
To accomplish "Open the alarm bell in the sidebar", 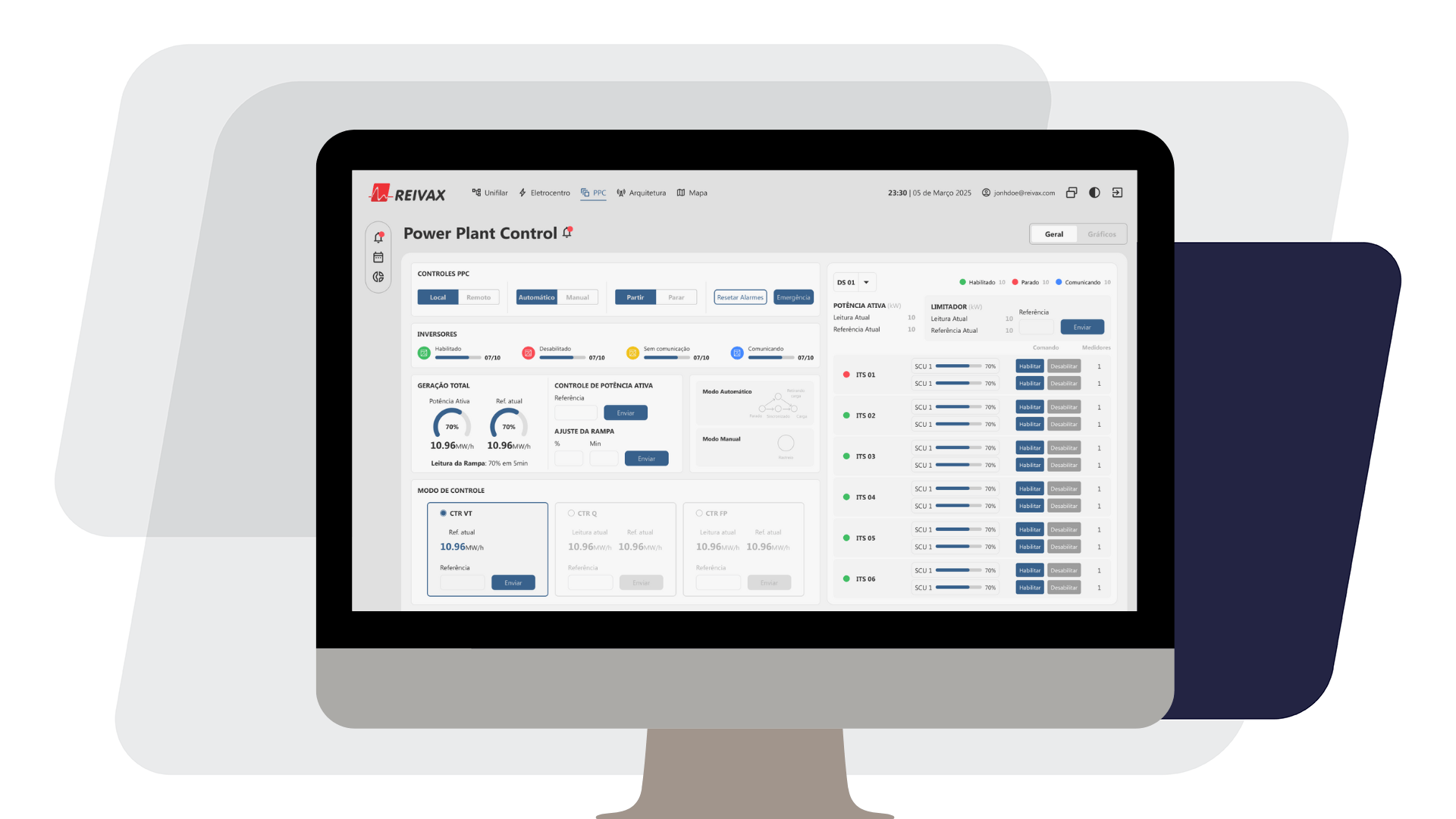I will 378,237.
